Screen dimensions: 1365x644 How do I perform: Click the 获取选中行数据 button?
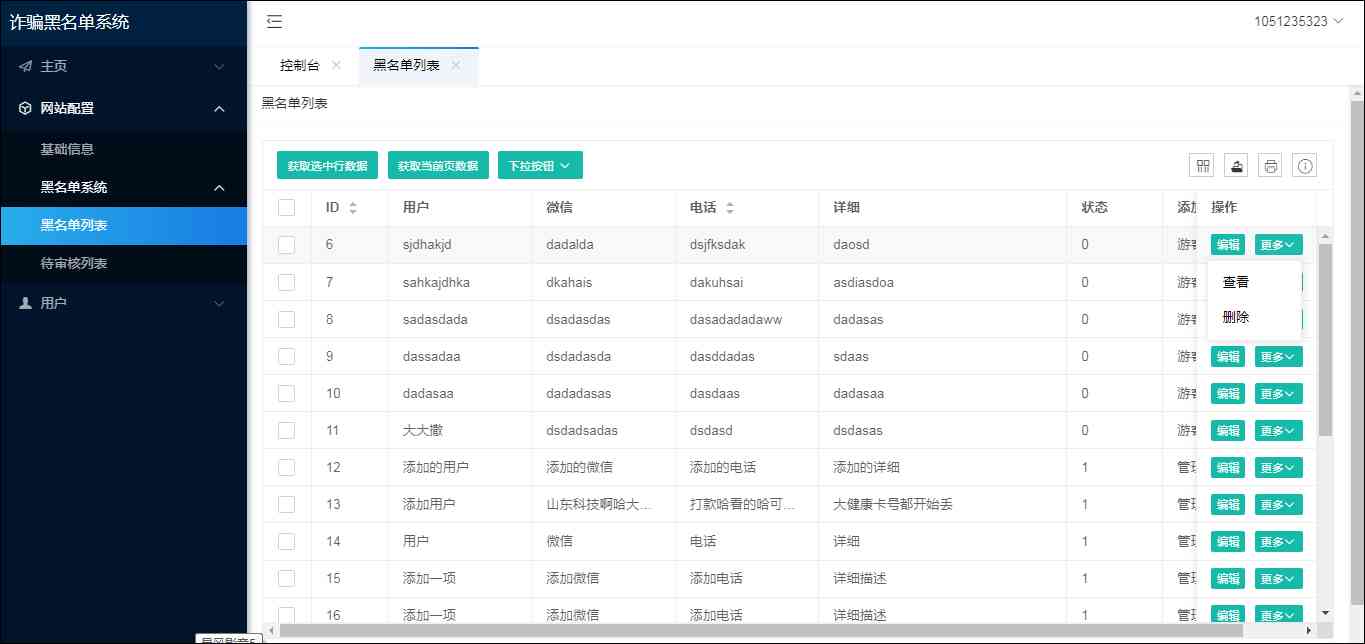[x=327, y=166]
